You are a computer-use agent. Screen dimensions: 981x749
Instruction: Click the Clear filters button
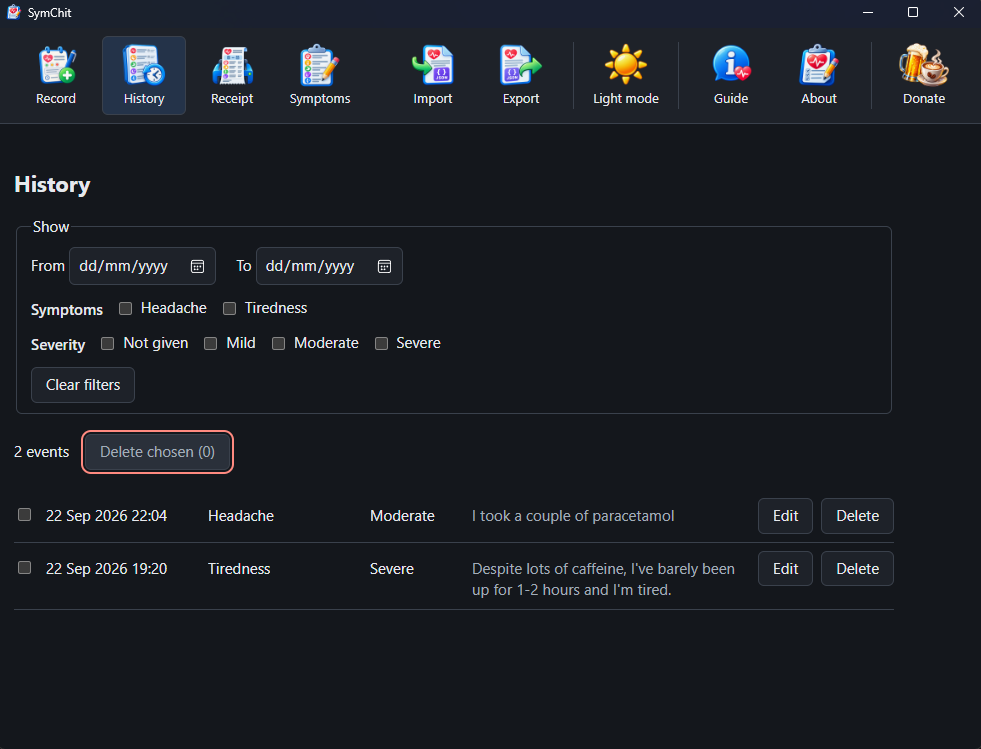tap(83, 385)
